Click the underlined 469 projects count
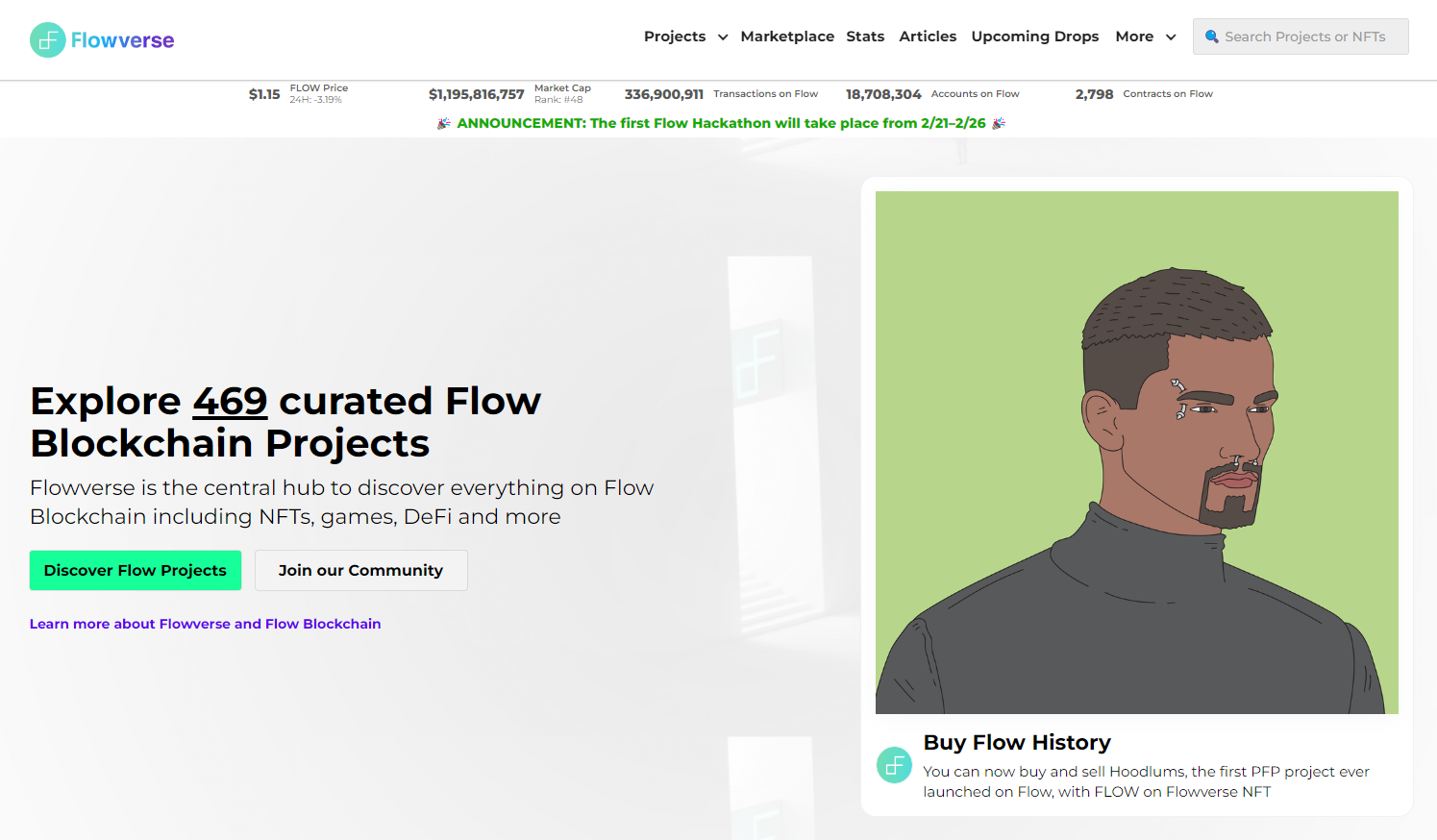Screen dimensions: 1437x840 230,401
